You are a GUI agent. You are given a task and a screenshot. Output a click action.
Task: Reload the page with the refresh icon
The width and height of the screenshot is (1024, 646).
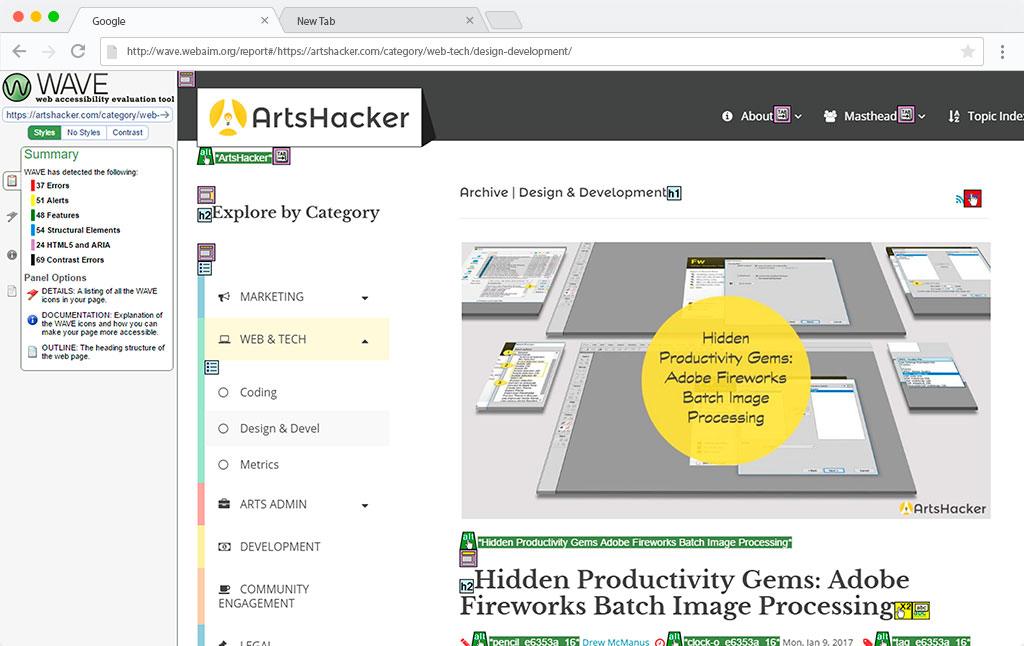[78, 51]
